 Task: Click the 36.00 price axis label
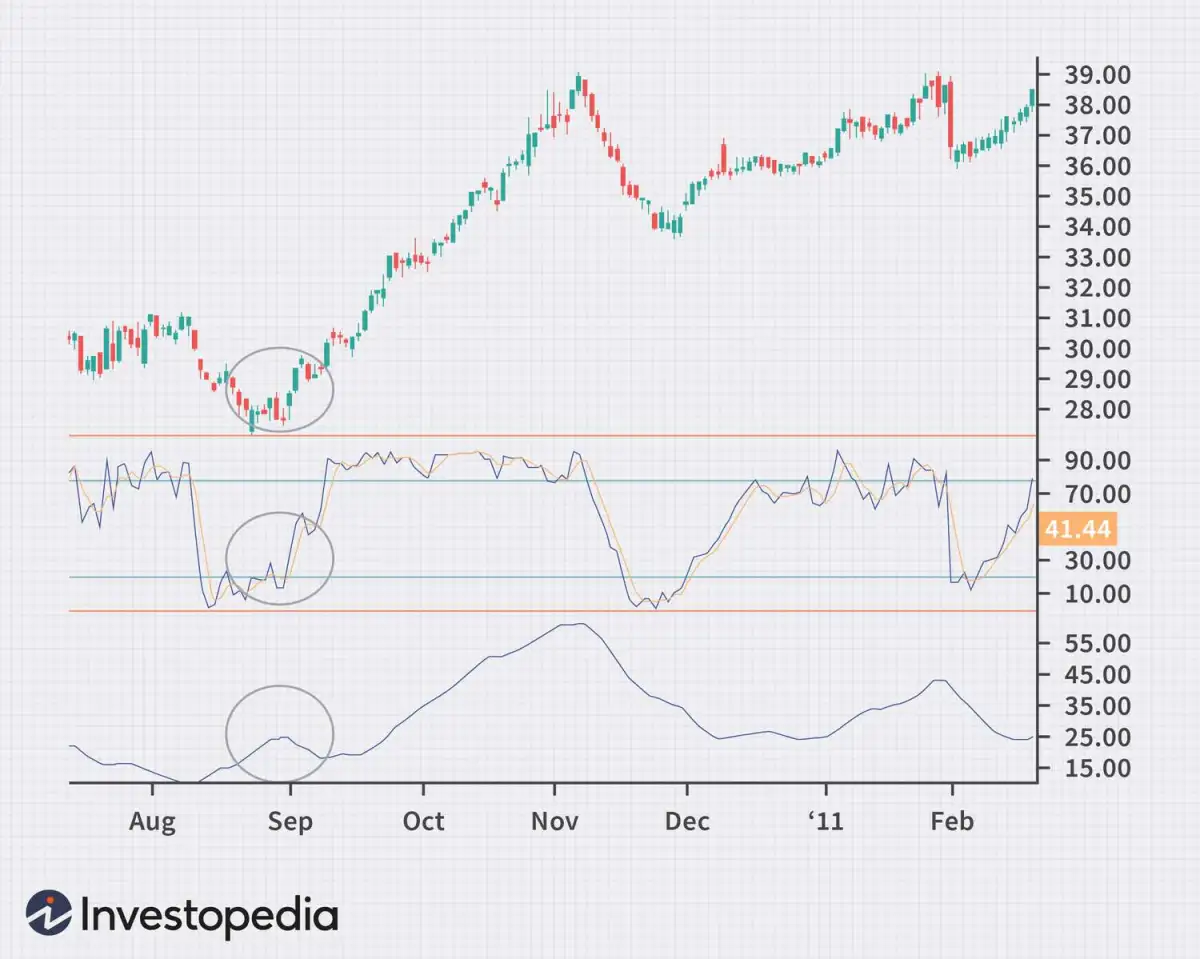[1097, 166]
